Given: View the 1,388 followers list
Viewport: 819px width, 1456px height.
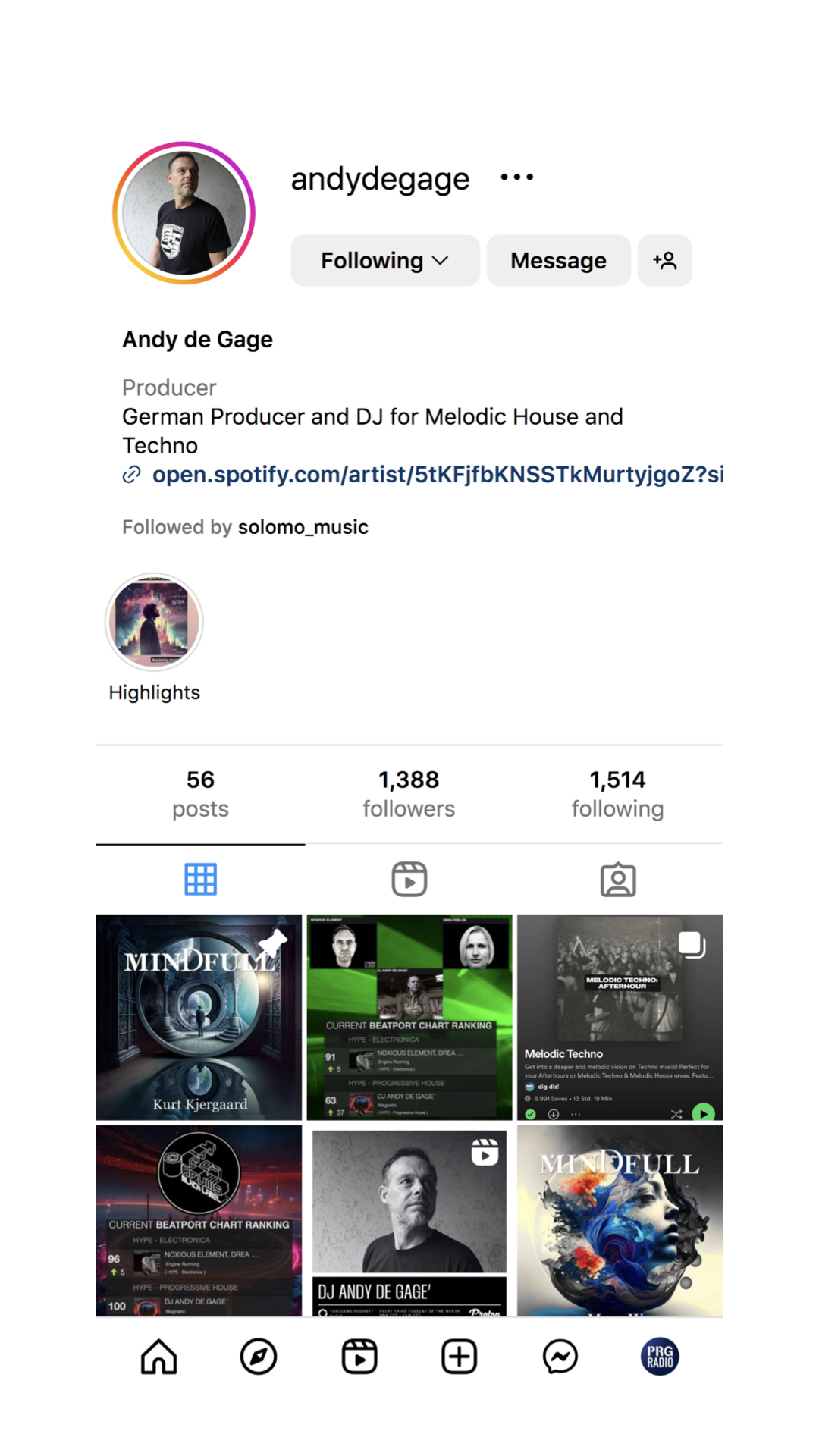Looking at the screenshot, I should (x=409, y=794).
